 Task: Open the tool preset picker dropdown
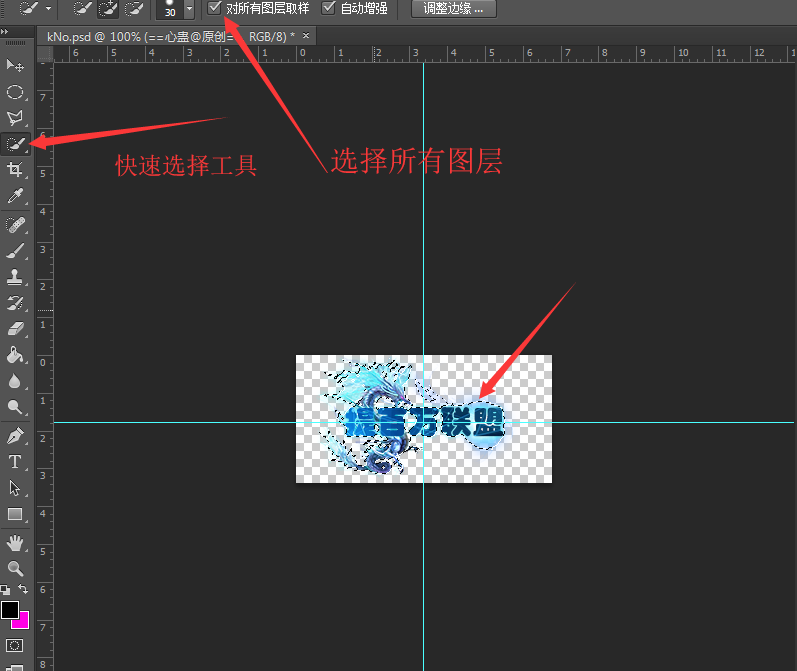point(48,9)
